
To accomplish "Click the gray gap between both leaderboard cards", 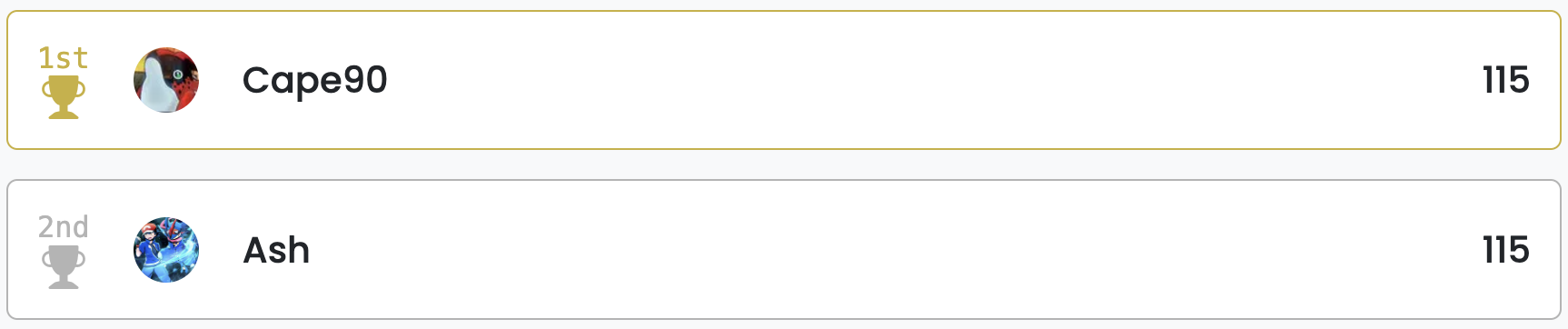I will pyautogui.click(x=784, y=164).
